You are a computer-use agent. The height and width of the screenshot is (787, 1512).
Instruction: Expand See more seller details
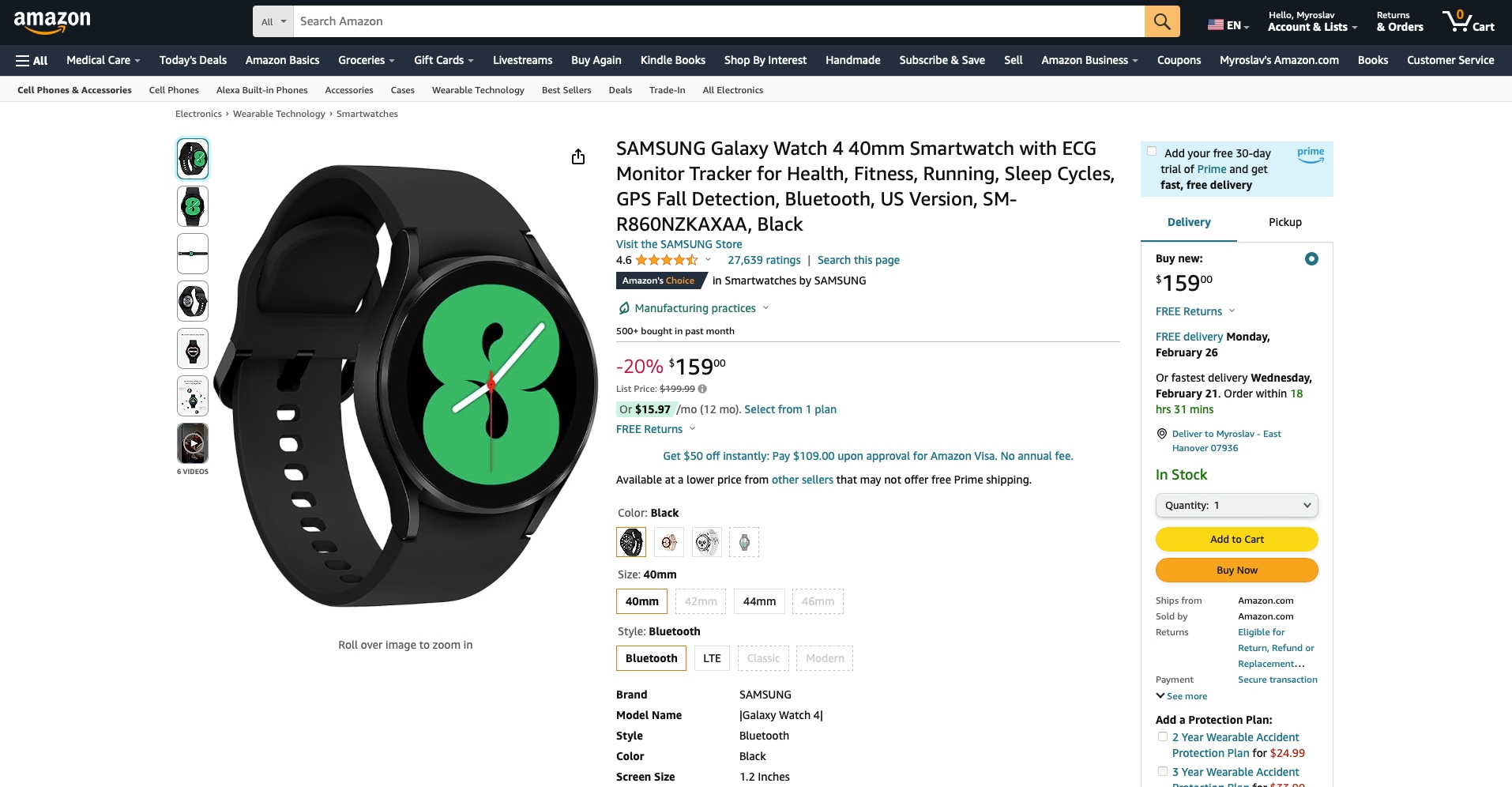click(x=1182, y=696)
